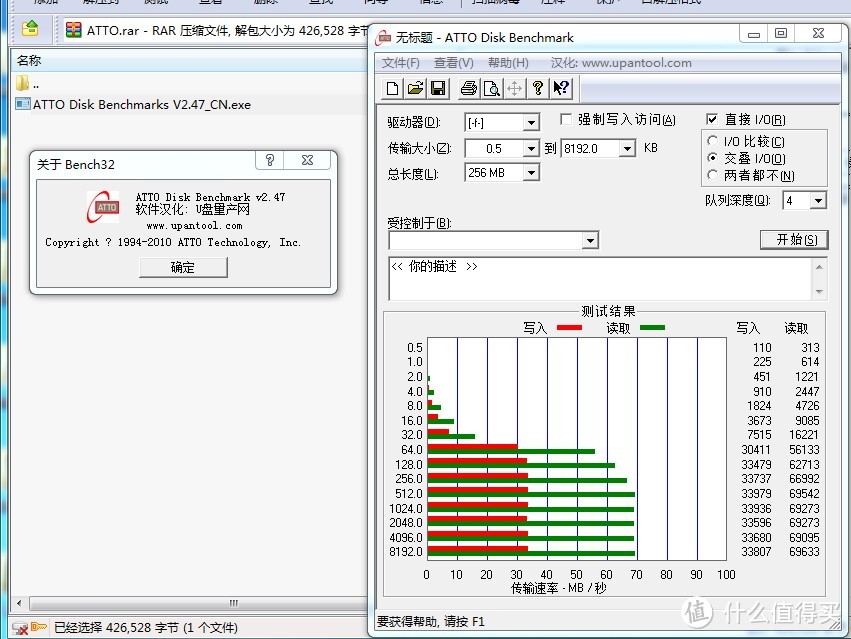Click the 1024.0 row label in chart
Image resolution: width=851 pixels, height=639 pixels.
coord(405,509)
